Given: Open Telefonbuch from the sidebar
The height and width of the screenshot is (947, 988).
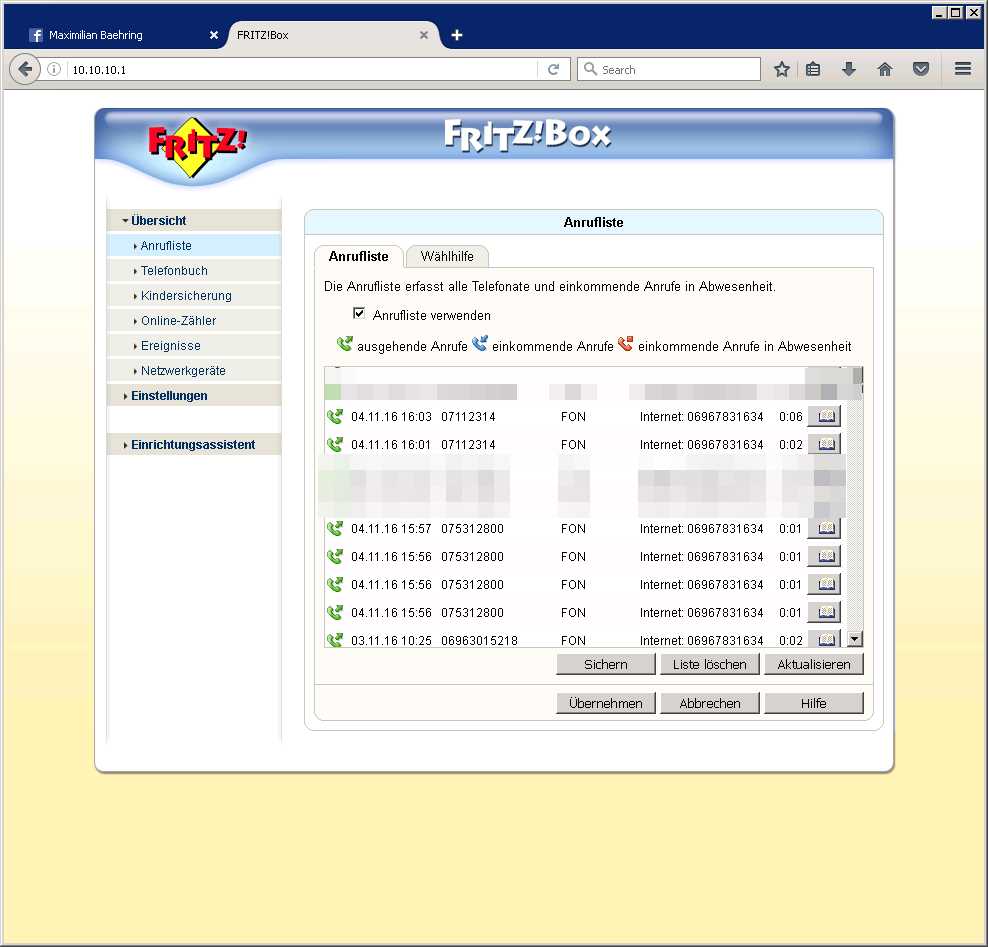Looking at the screenshot, I should pyautogui.click(x=194, y=271).
